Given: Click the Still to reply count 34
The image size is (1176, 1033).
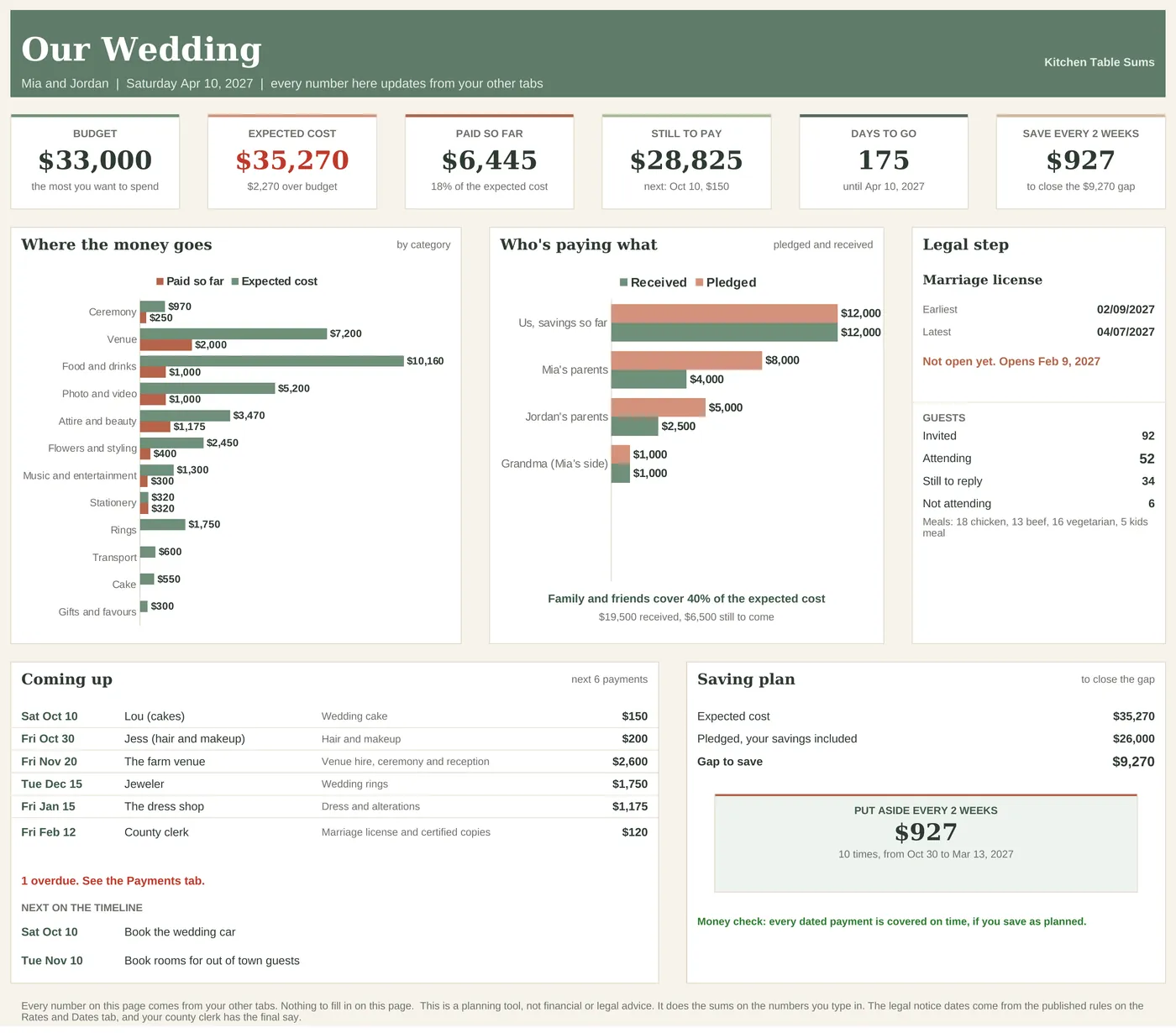Looking at the screenshot, I should coord(1148,481).
